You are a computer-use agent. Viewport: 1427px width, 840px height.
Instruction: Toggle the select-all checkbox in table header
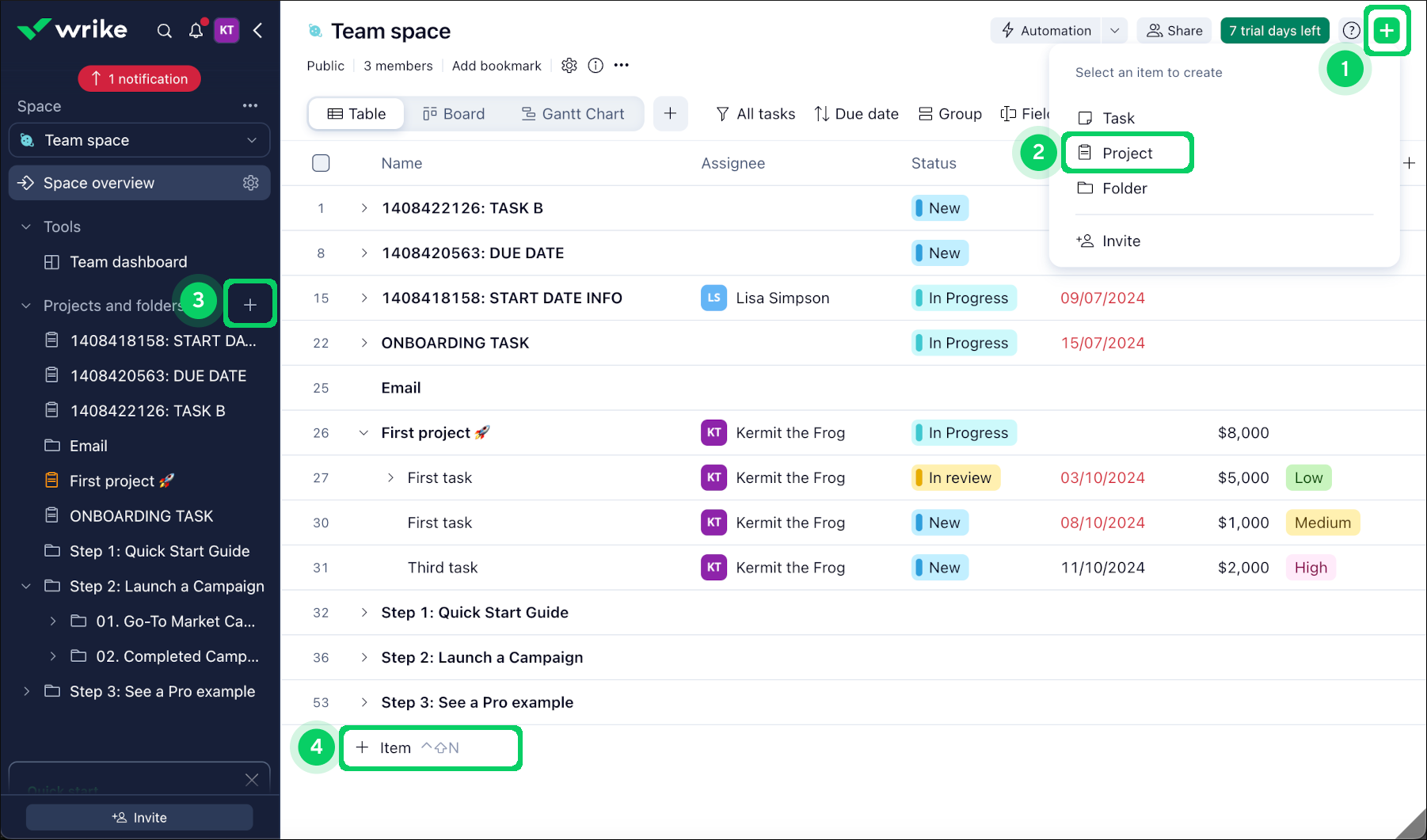point(321,163)
